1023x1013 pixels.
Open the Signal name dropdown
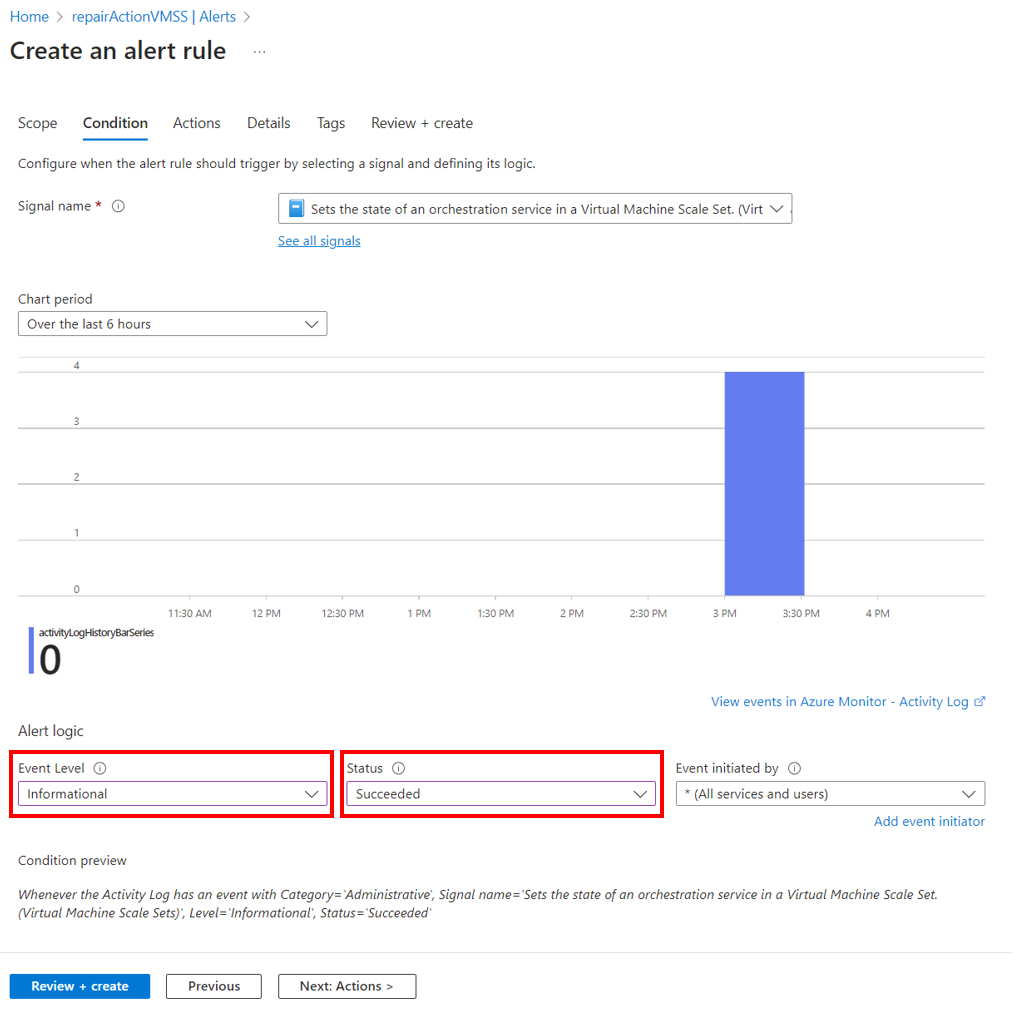pyautogui.click(x=535, y=209)
